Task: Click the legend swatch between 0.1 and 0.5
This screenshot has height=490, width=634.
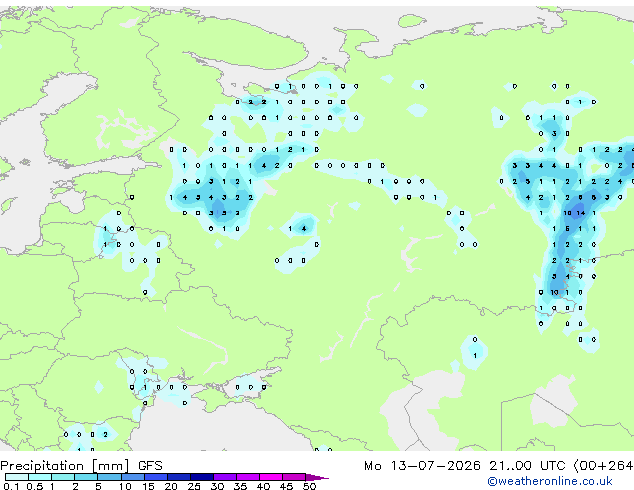Action: tap(17, 477)
